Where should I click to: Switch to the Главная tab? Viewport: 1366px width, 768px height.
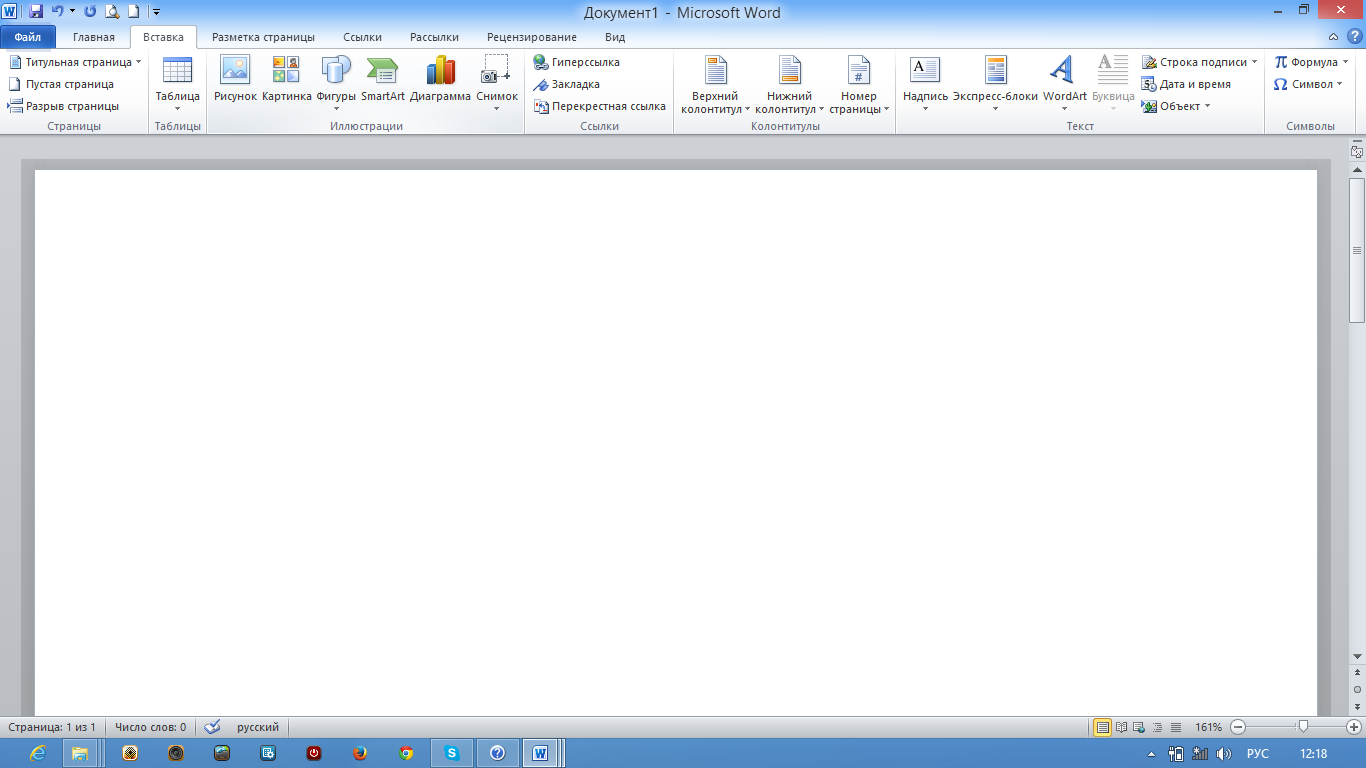click(94, 37)
